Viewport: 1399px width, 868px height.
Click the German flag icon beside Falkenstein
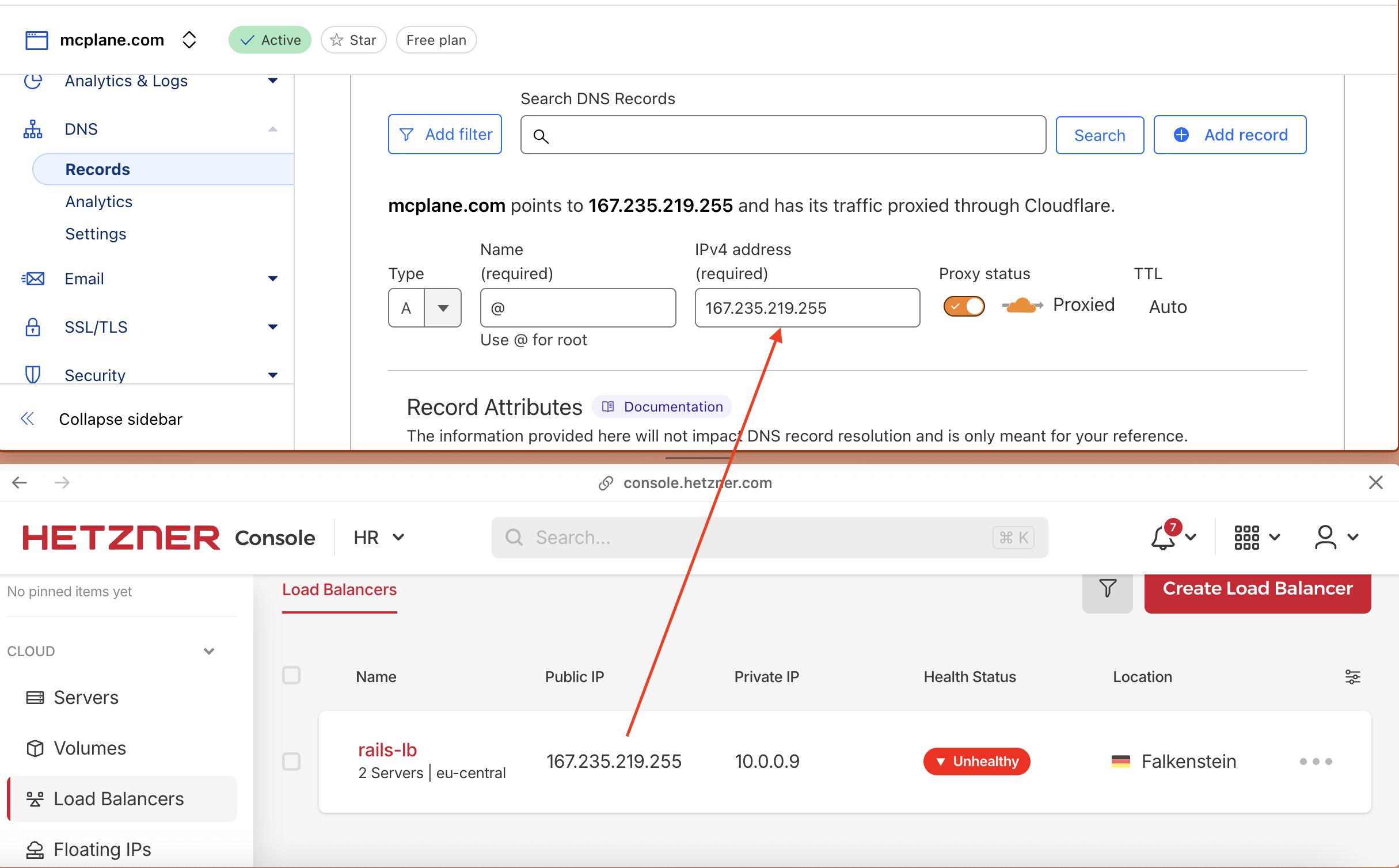pyautogui.click(x=1121, y=762)
